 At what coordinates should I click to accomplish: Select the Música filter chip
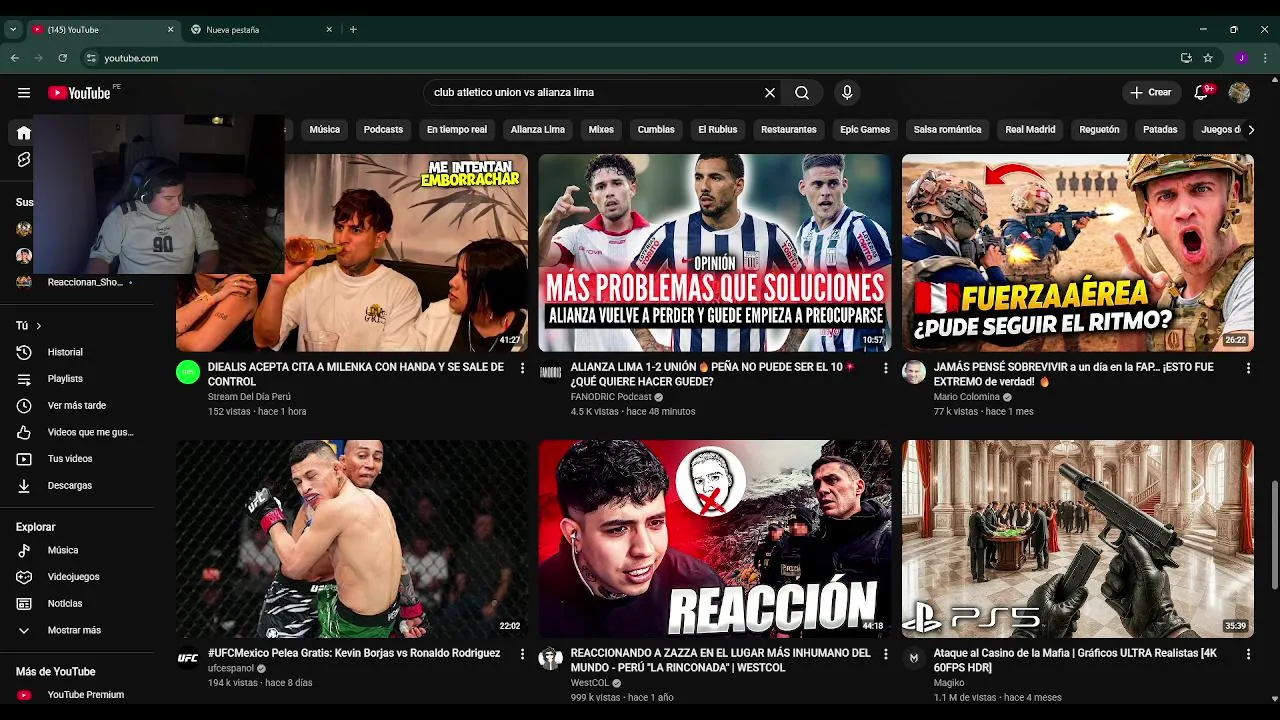(324, 130)
